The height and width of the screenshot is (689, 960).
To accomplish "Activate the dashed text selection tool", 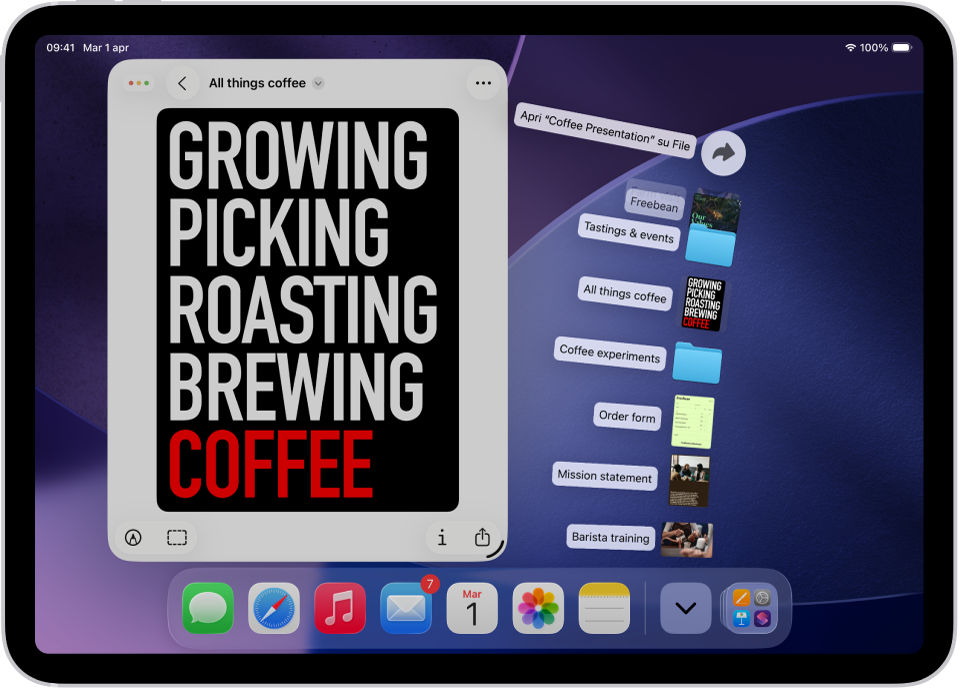I will (176, 538).
